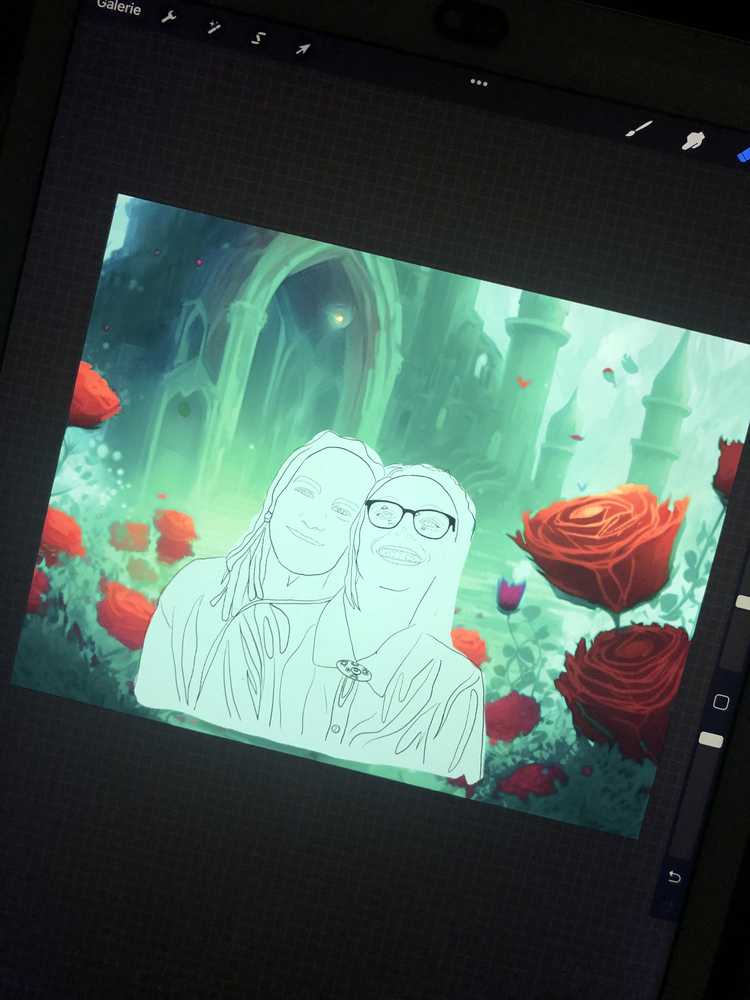Select the Paint brush tool
This screenshot has width=750, height=1000.
tap(639, 129)
